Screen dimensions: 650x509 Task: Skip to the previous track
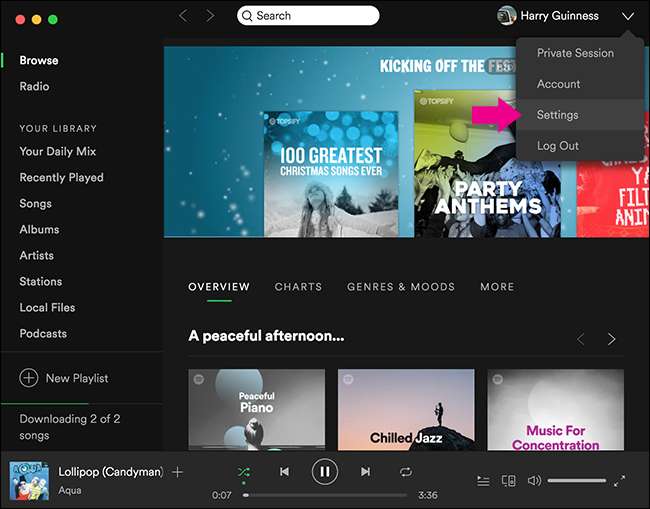tap(284, 472)
